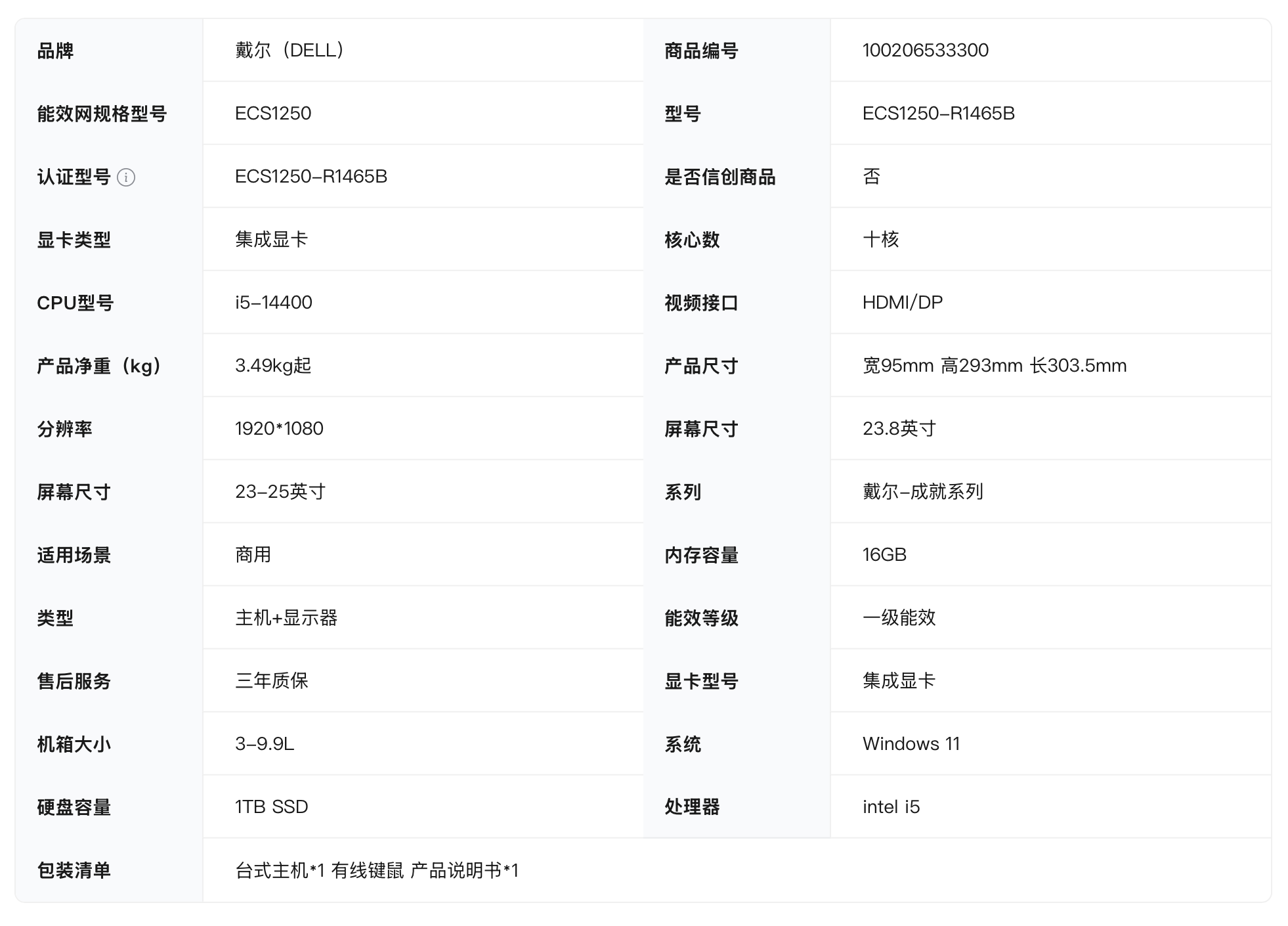The width and height of the screenshot is (1288, 926).
Task: Click the 品牌 value 戴尔（DELL）
Action: pyautogui.click(x=290, y=50)
